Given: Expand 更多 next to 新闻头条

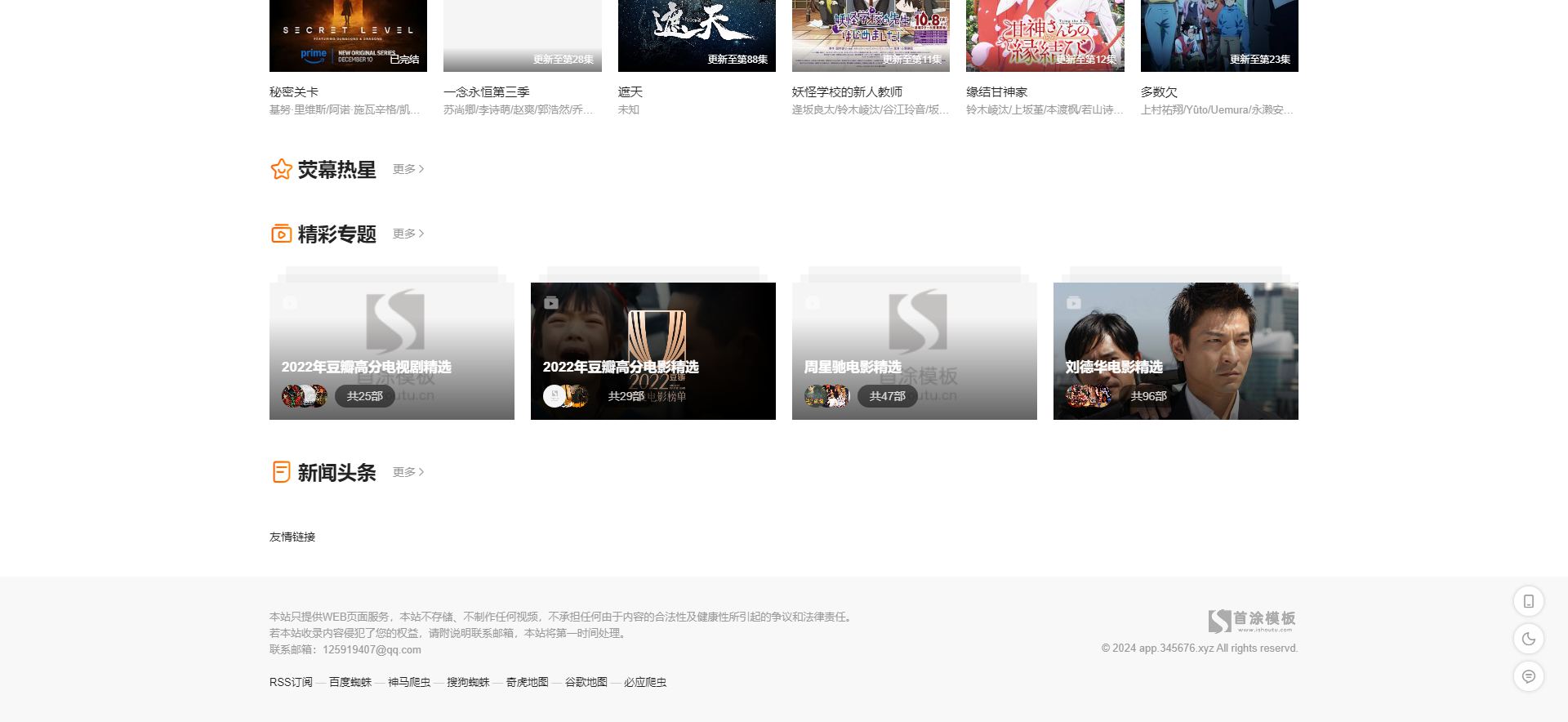Looking at the screenshot, I should click(x=408, y=472).
